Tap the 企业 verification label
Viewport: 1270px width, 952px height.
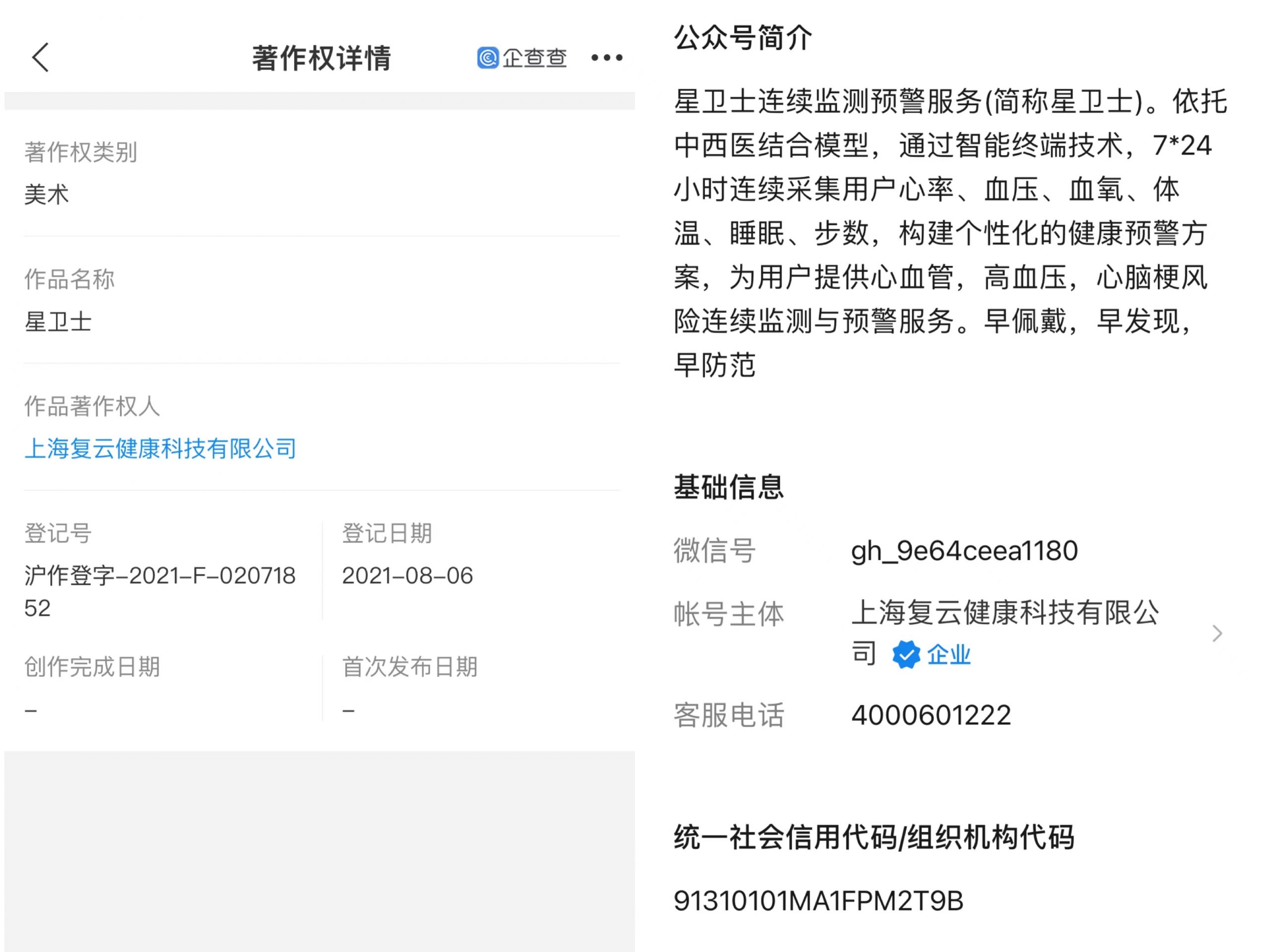tap(949, 654)
